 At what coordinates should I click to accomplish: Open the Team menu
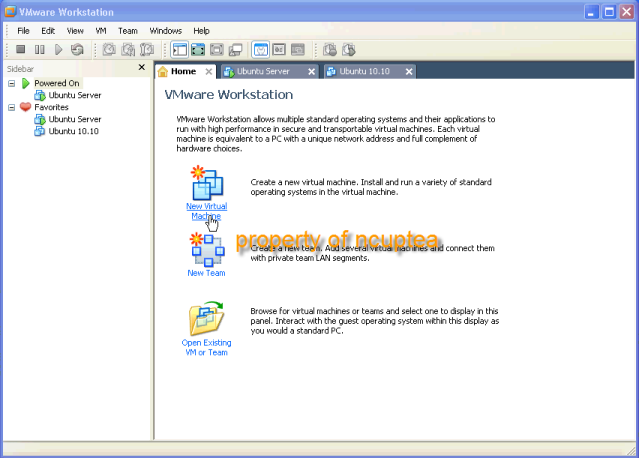coord(128,31)
